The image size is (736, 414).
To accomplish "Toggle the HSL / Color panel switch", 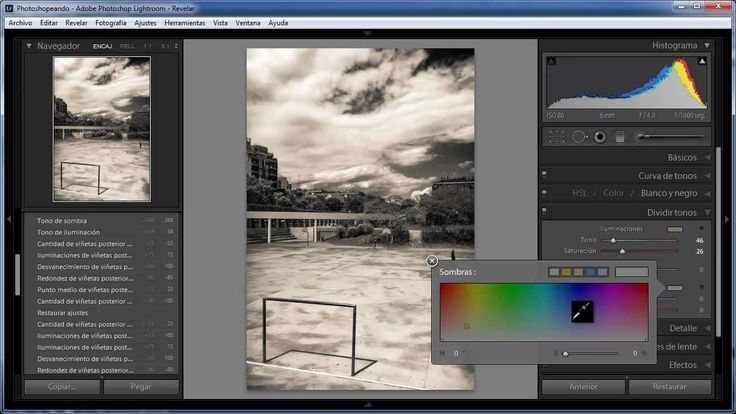I will 544,192.
